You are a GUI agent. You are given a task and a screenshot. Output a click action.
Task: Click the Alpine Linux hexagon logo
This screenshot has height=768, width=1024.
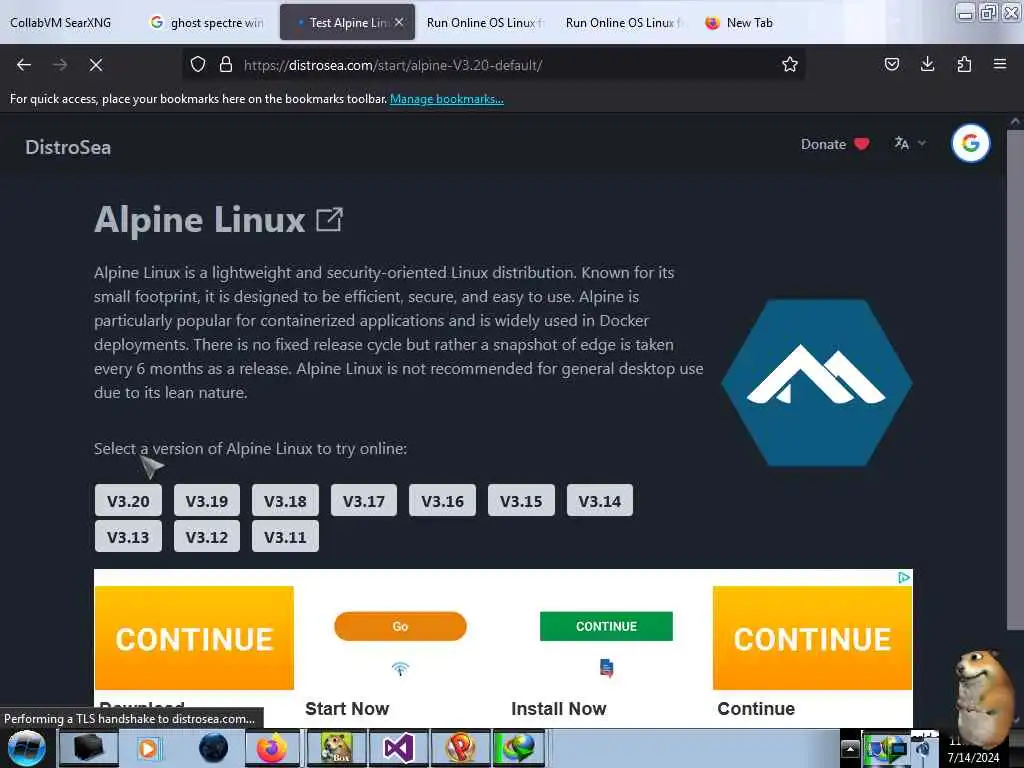coord(816,383)
